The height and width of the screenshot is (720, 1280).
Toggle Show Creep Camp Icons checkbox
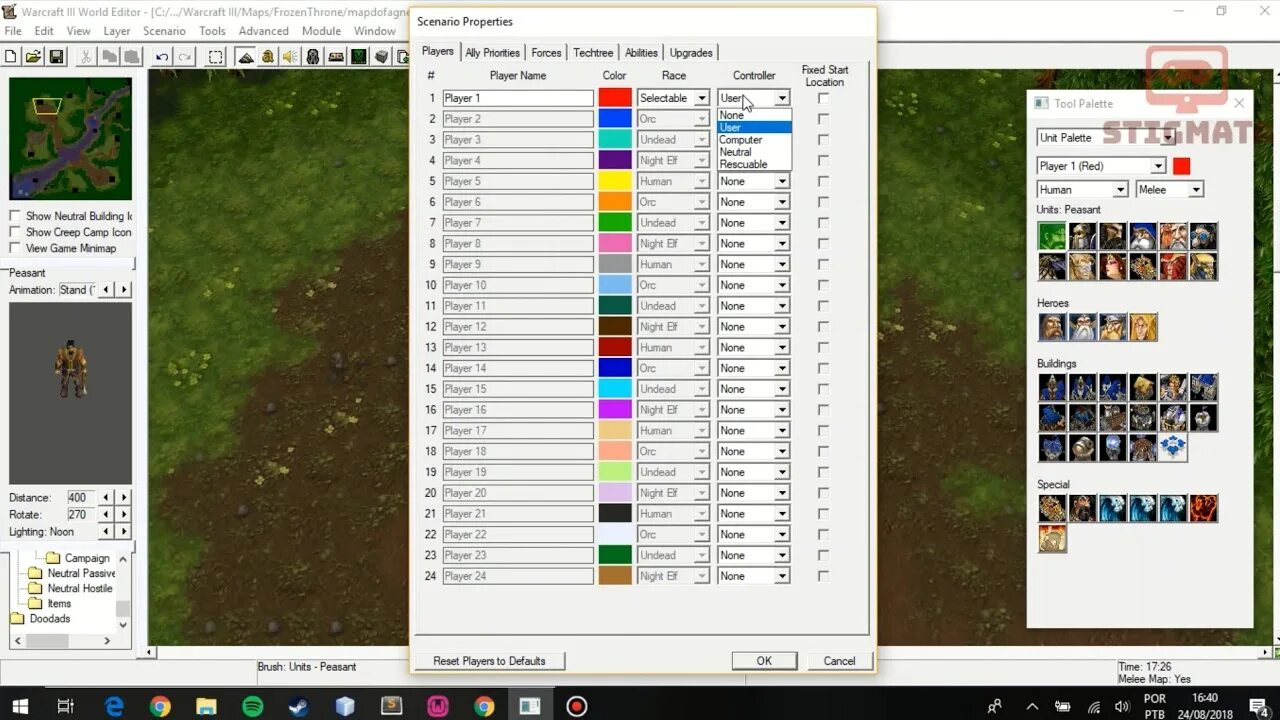click(15, 232)
